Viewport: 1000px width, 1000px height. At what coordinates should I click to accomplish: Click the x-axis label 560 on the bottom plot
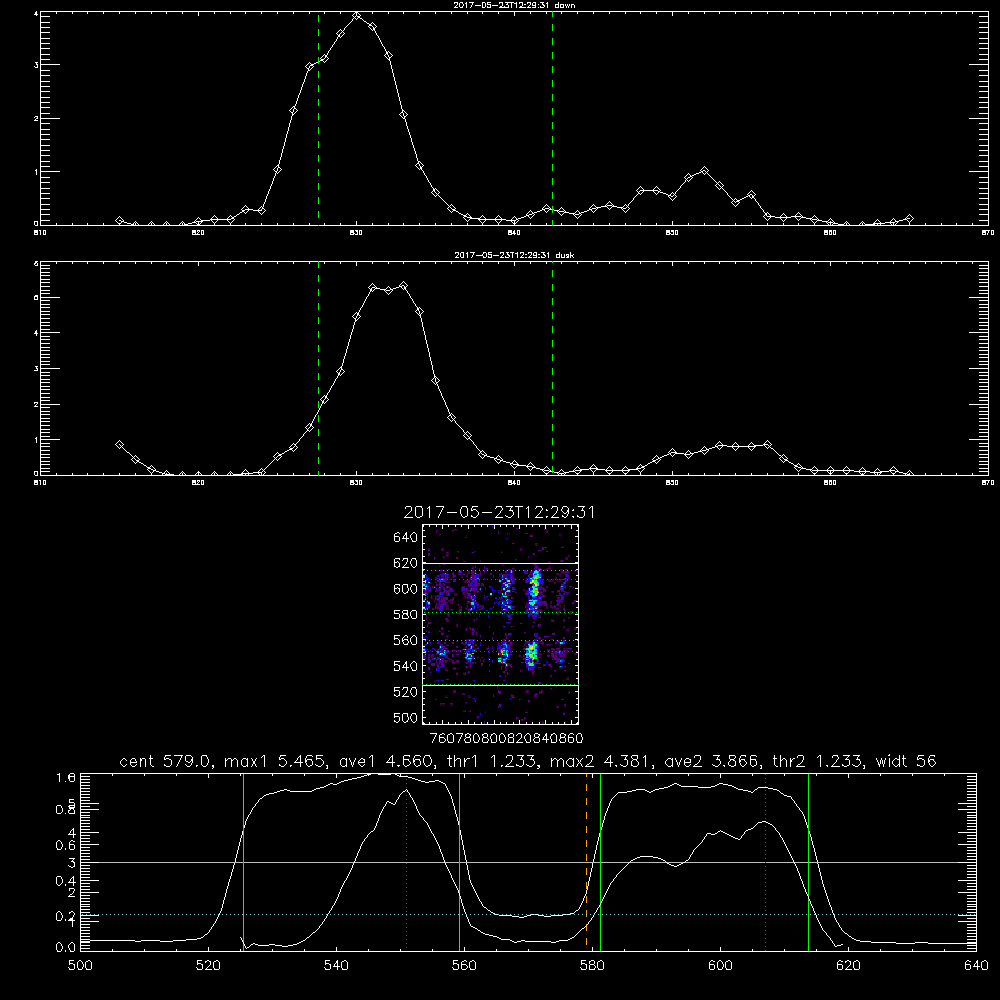(464, 966)
